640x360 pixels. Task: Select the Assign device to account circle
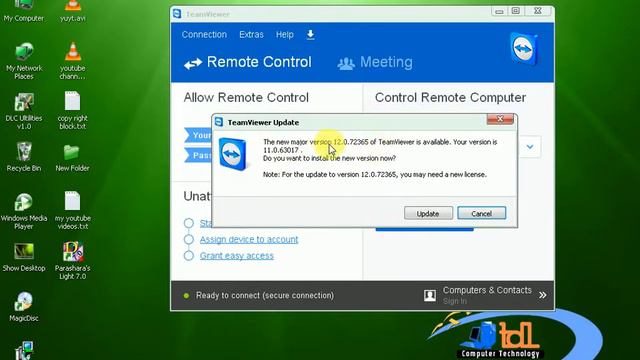(x=189, y=239)
